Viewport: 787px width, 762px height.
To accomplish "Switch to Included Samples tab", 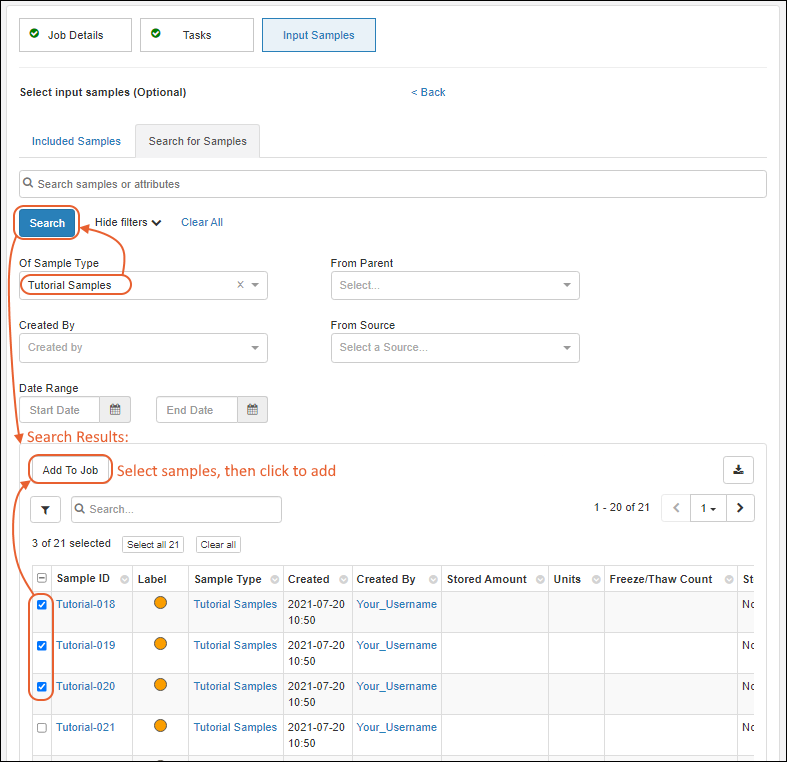I will (76, 141).
